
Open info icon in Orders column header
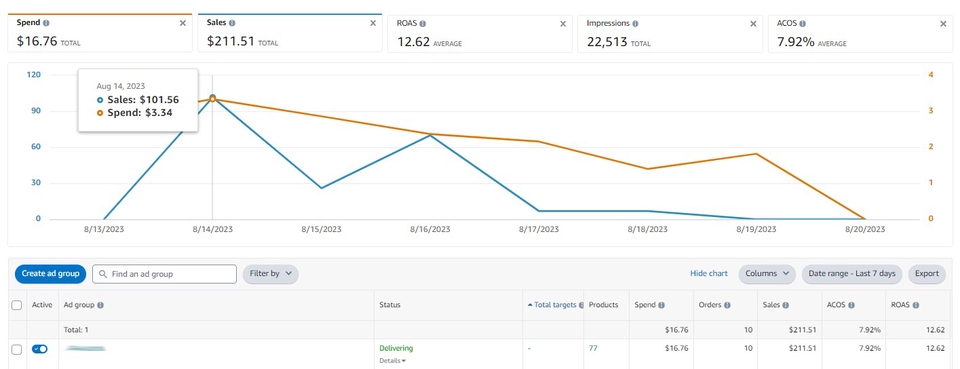pos(727,305)
